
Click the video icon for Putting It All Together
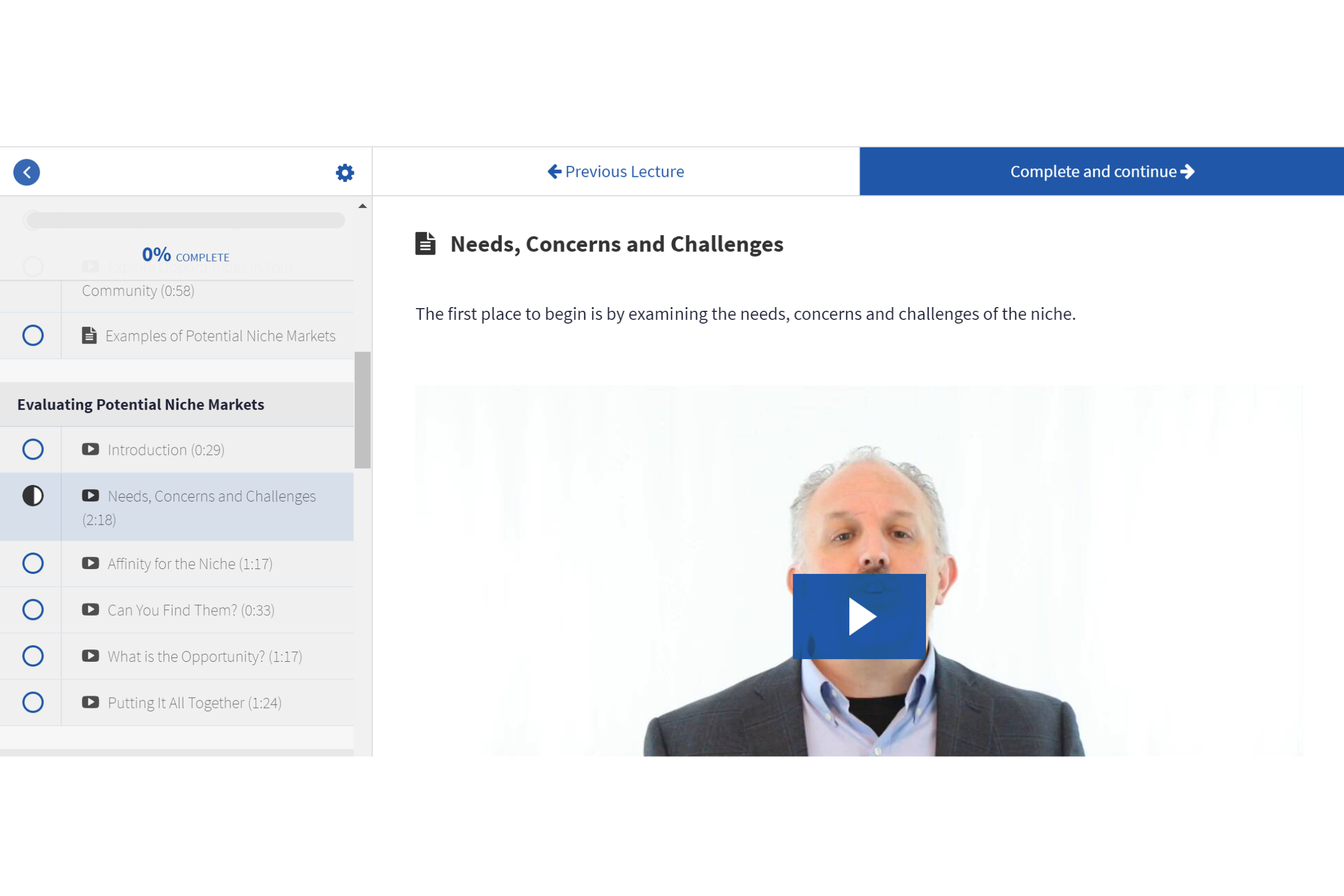point(90,703)
